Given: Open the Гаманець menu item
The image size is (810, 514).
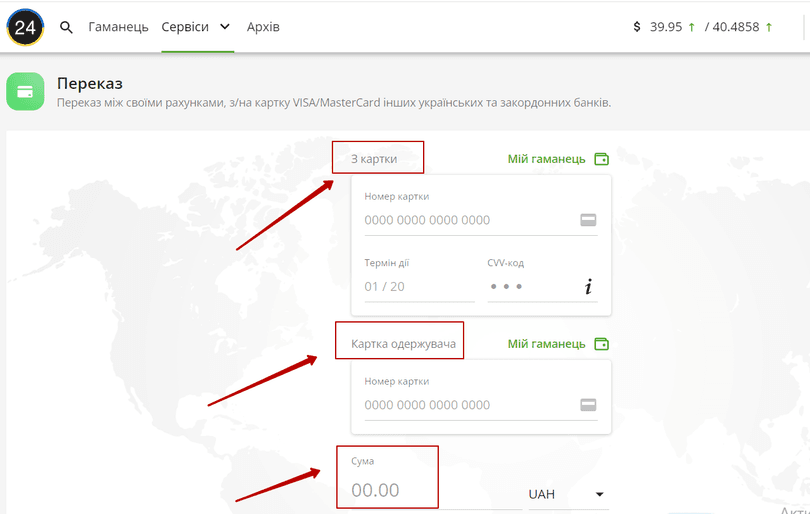Looking at the screenshot, I should pyautogui.click(x=118, y=27).
